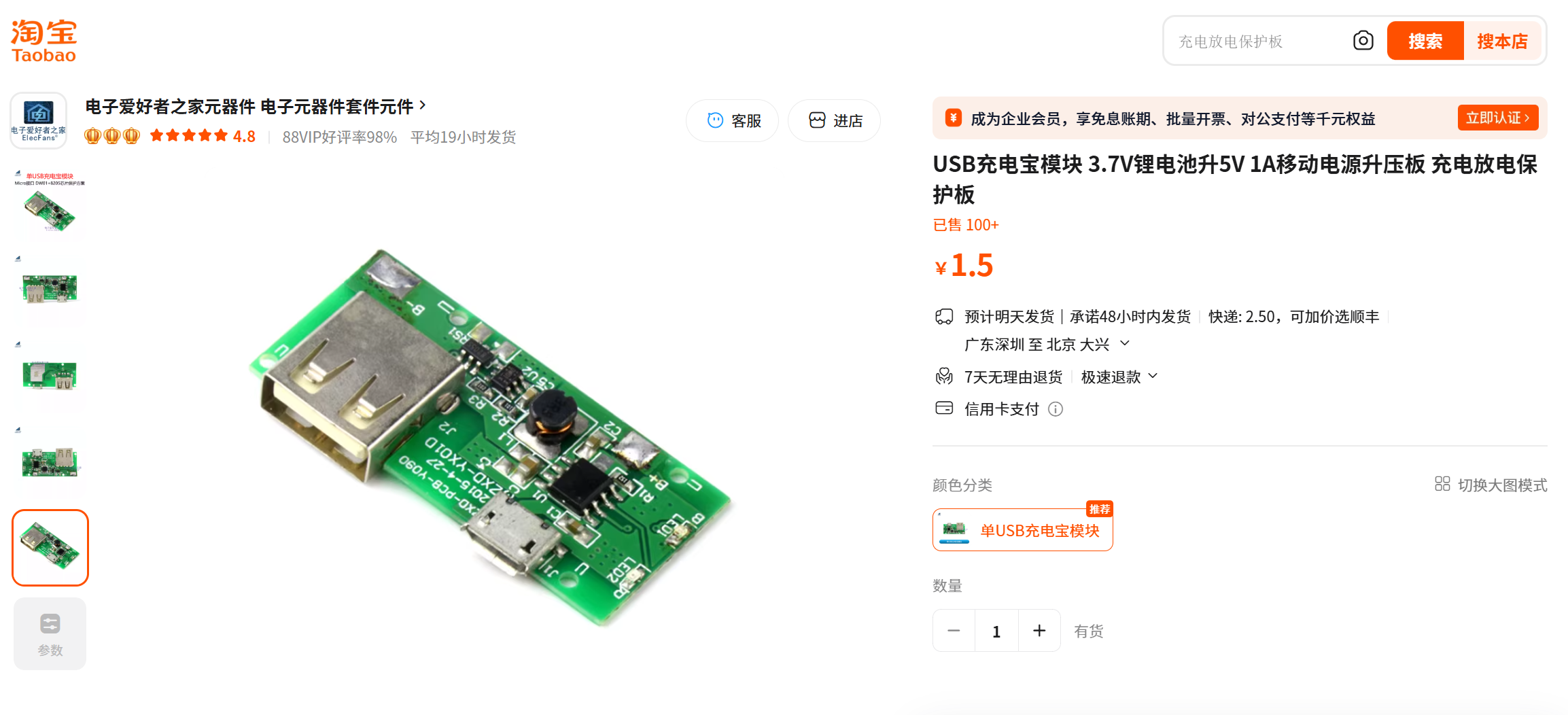This screenshot has width=1568, height=715.
Task: Select the currently highlighted fifth thumbnail
Action: pos(50,547)
